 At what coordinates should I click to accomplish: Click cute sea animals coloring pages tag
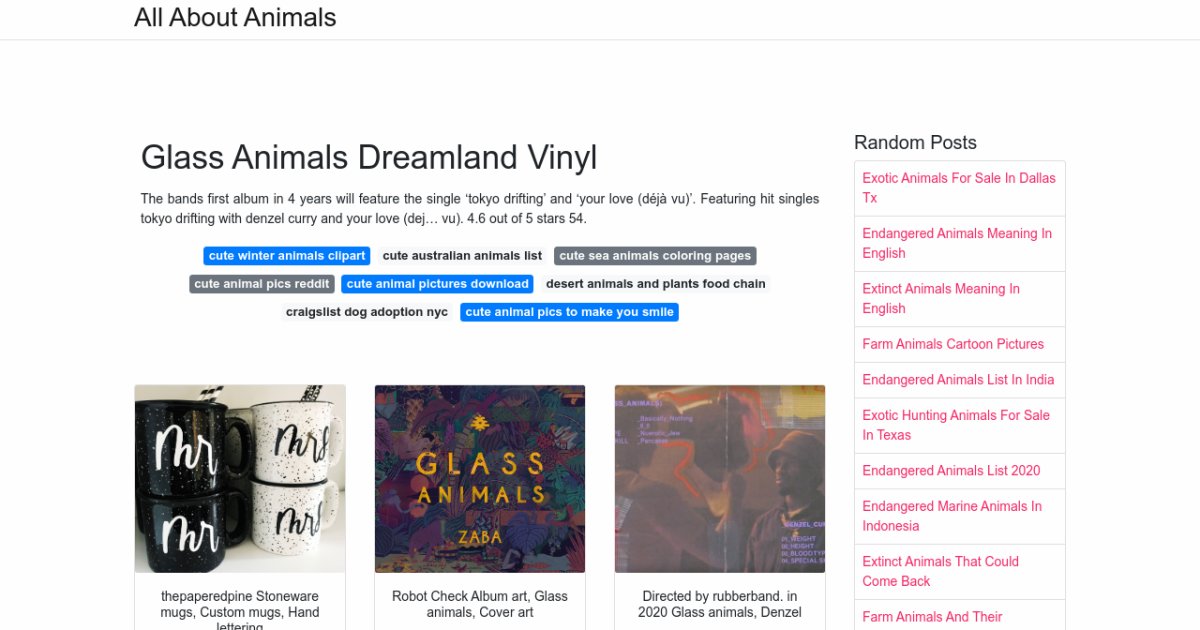[655, 256]
